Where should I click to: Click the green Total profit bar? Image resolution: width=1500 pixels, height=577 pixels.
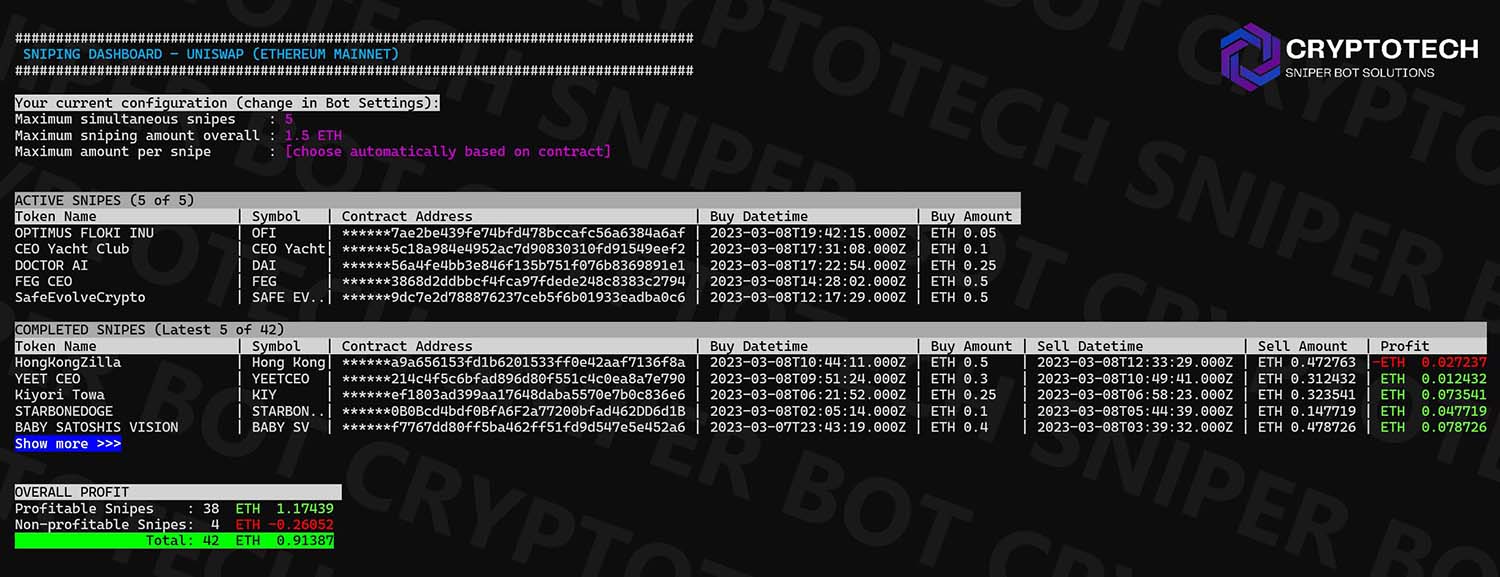[x=174, y=540]
